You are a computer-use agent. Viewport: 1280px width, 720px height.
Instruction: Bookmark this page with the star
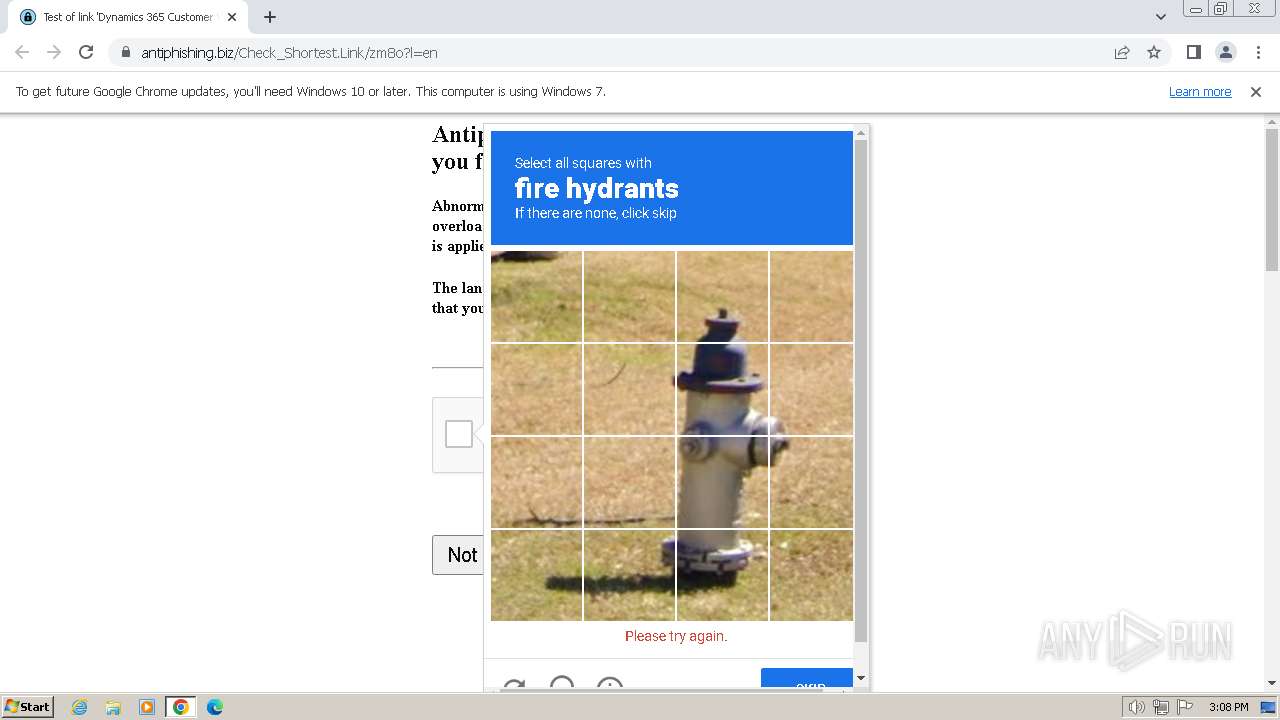(x=1154, y=52)
